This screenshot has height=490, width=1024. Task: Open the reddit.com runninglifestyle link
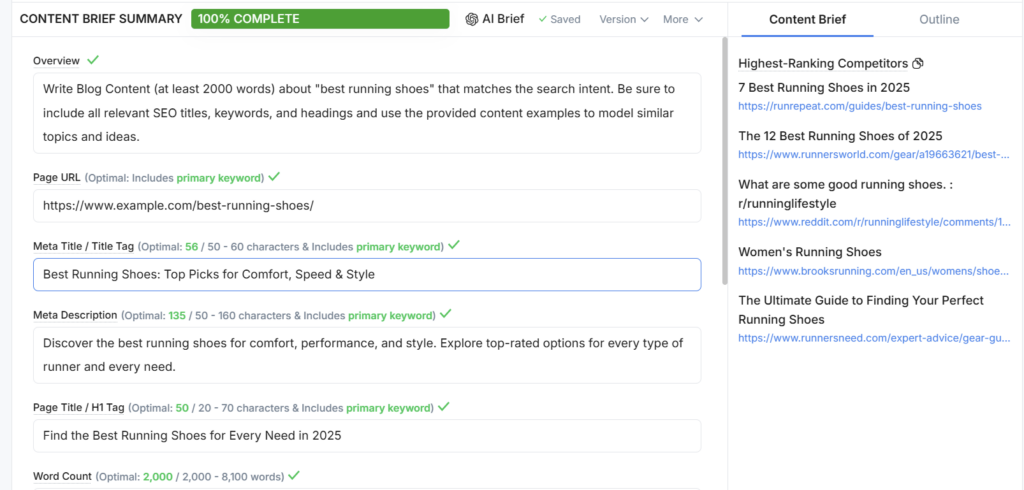click(874, 222)
